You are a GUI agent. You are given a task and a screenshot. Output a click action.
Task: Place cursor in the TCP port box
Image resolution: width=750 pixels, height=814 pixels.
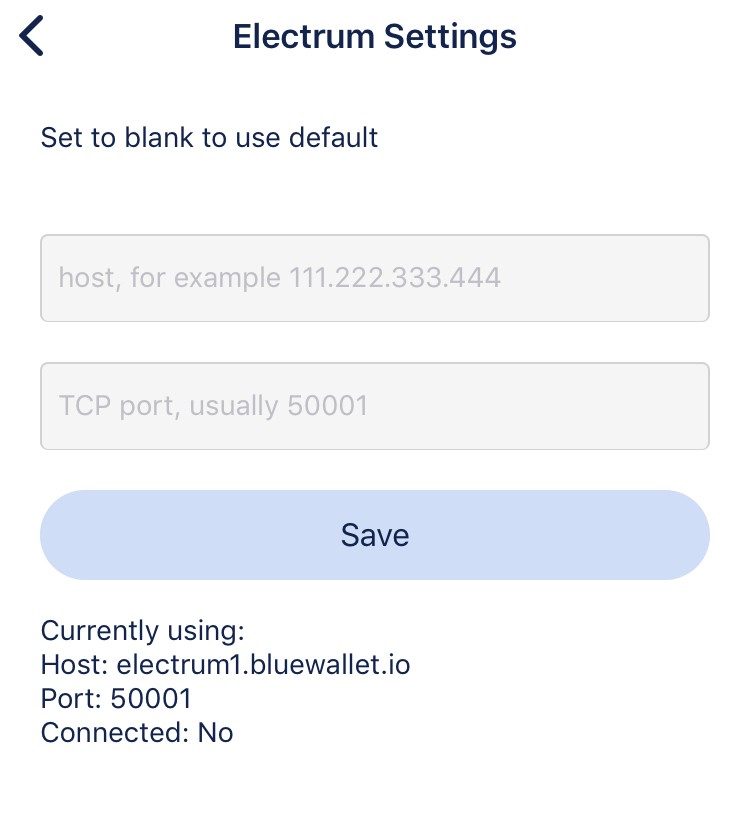point(374,406)
